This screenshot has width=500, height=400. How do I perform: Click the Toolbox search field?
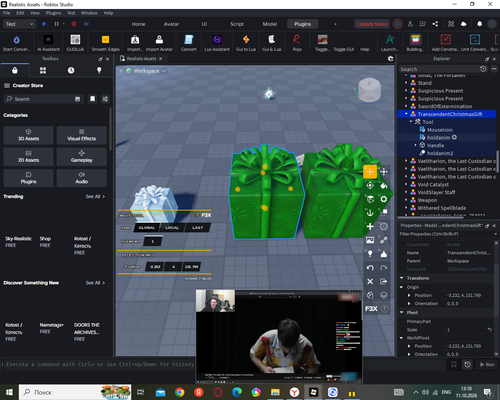[x=43, y=99]
